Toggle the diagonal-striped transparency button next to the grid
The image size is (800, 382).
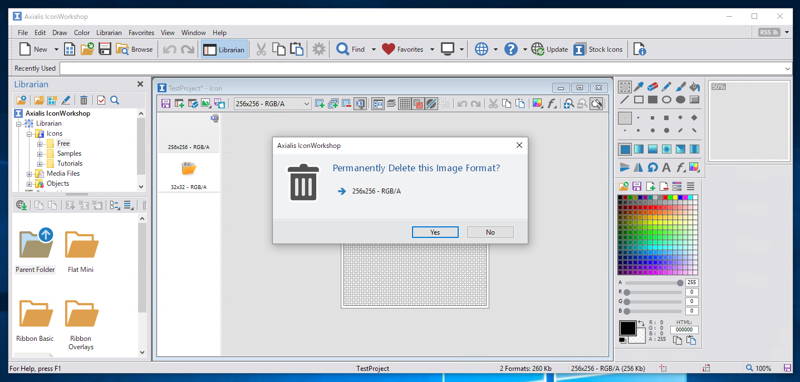431,104
